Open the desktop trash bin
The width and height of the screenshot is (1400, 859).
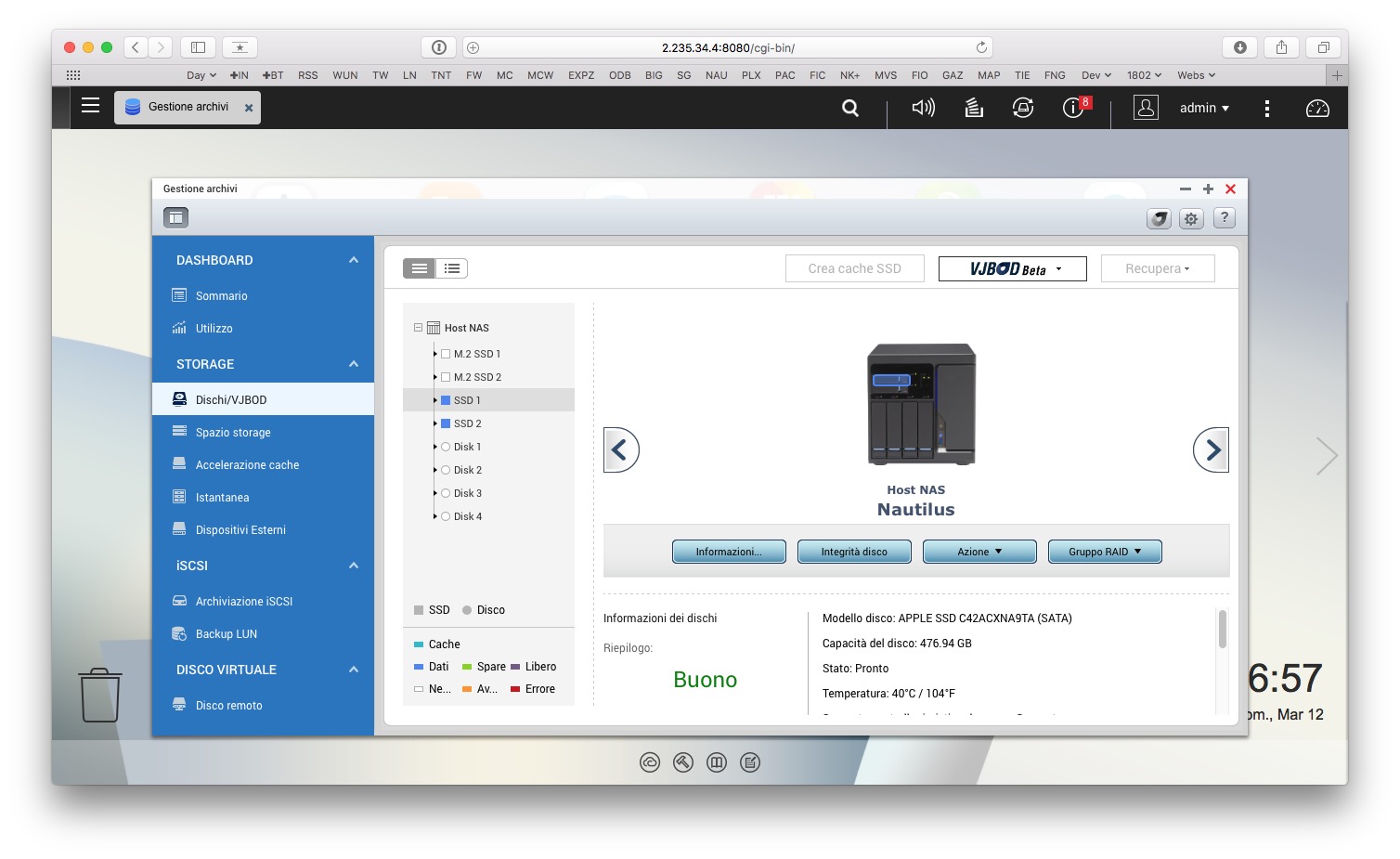100,695
